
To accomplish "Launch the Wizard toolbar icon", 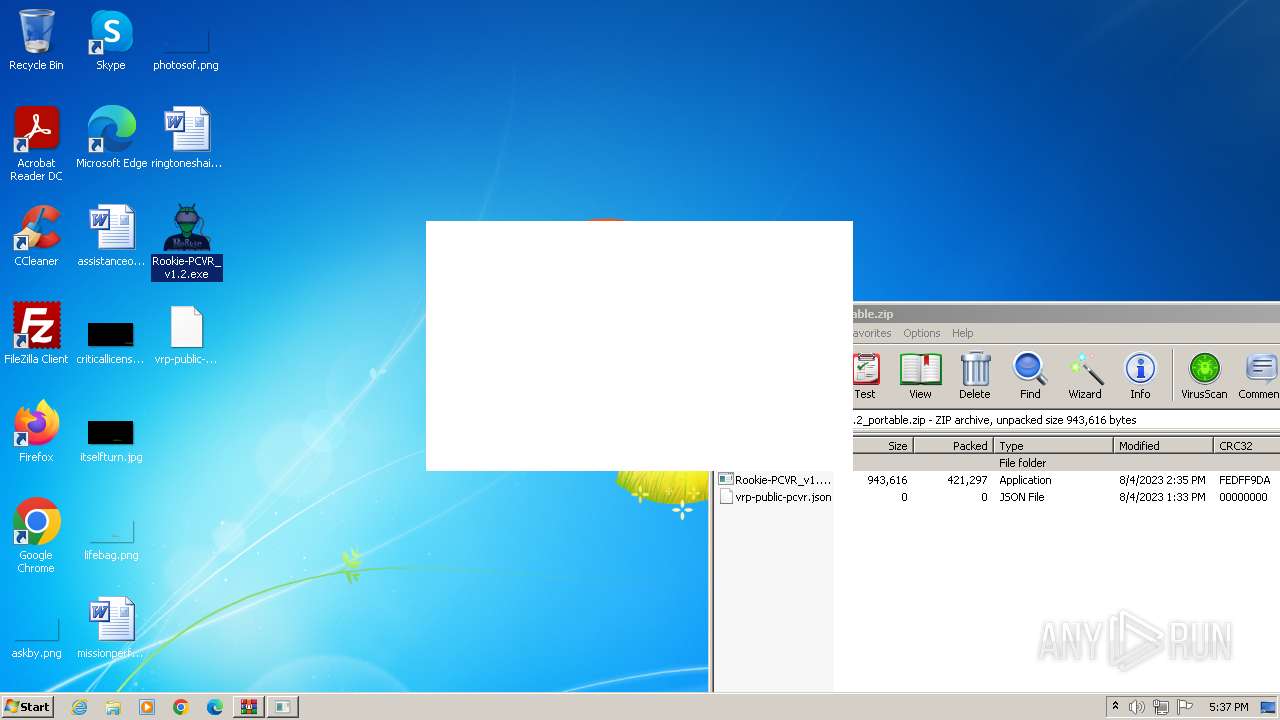I will coord(1085,376).
